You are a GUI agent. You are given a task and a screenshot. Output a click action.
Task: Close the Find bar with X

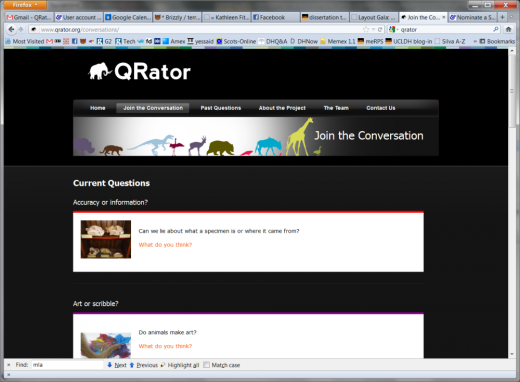(9, 365)
